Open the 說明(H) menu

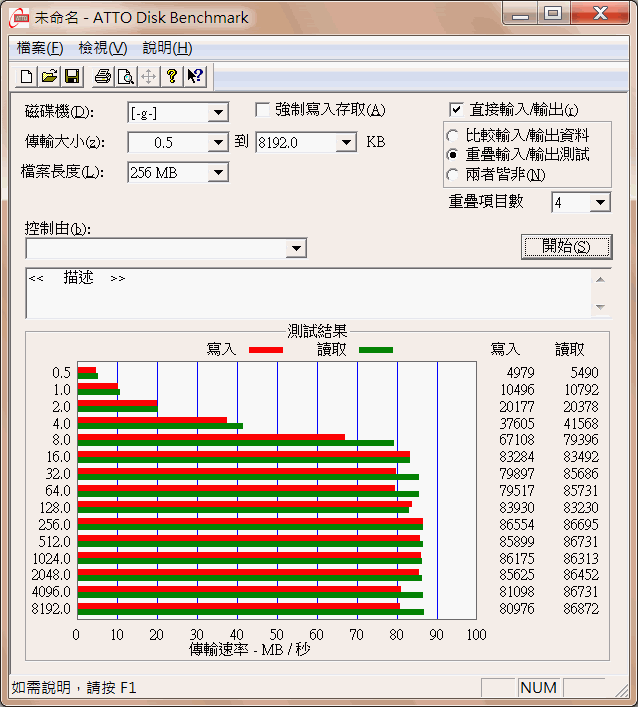[x=167, y=48]
